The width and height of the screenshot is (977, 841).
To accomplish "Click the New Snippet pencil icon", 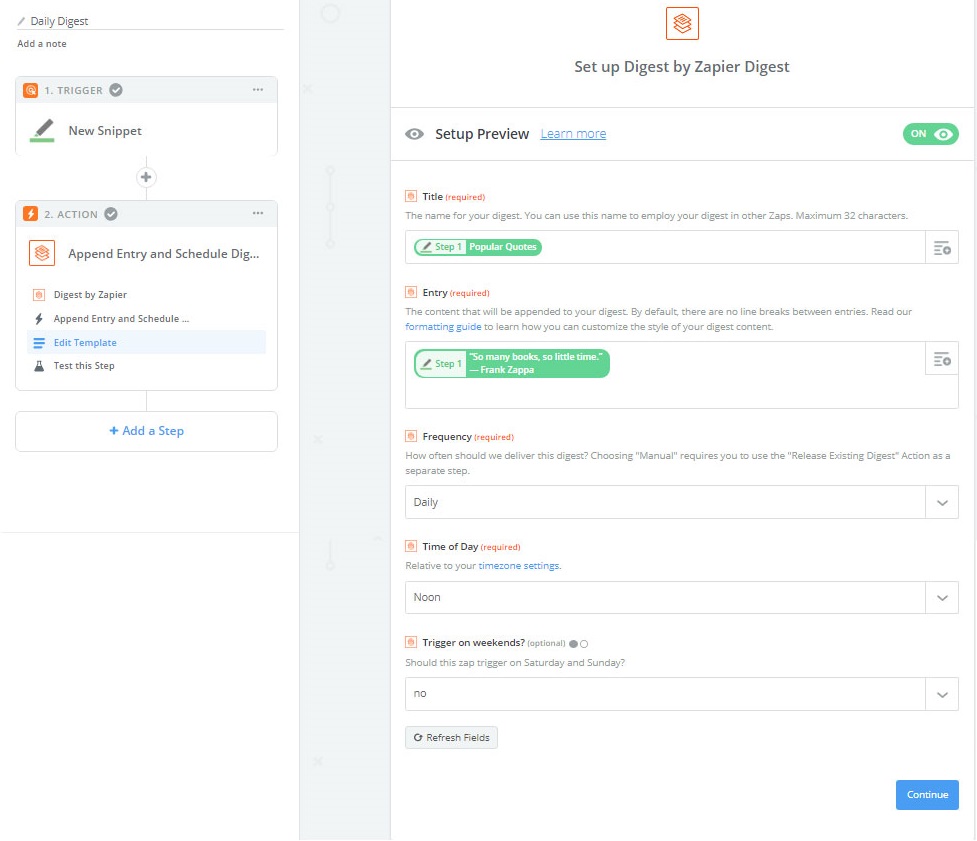I will point(42,130).
